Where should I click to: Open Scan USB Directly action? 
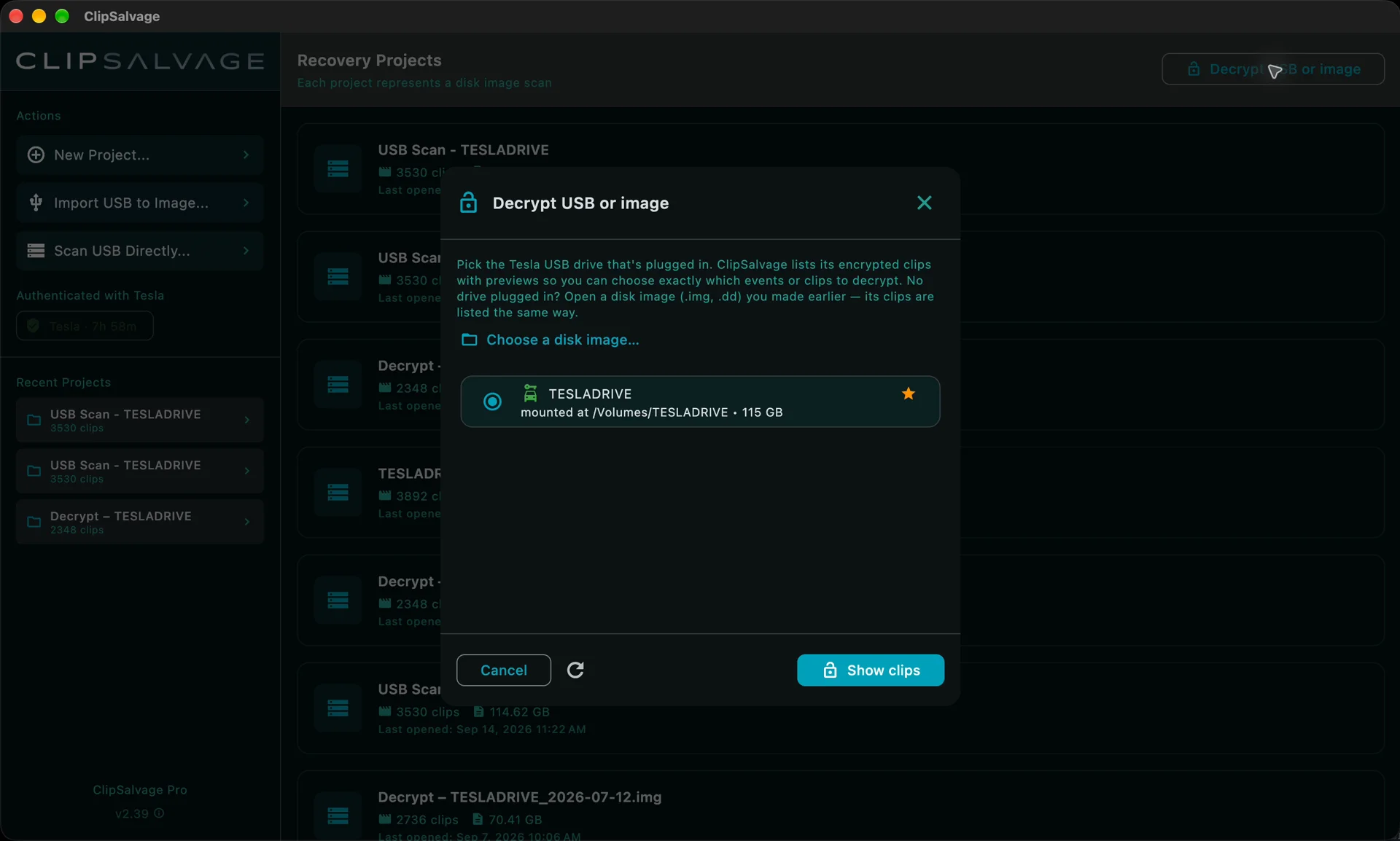(140, 251)
